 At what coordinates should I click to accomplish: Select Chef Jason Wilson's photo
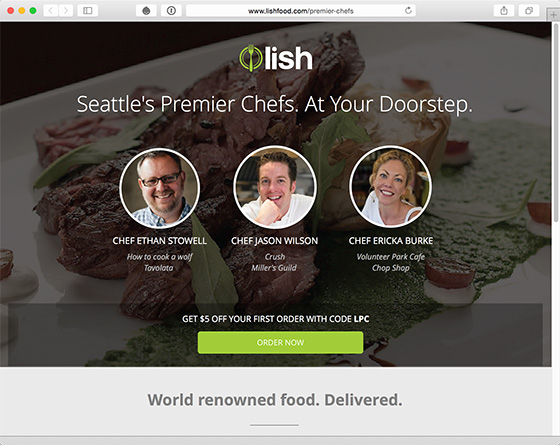pyautogui.click(x=275, y=187)
